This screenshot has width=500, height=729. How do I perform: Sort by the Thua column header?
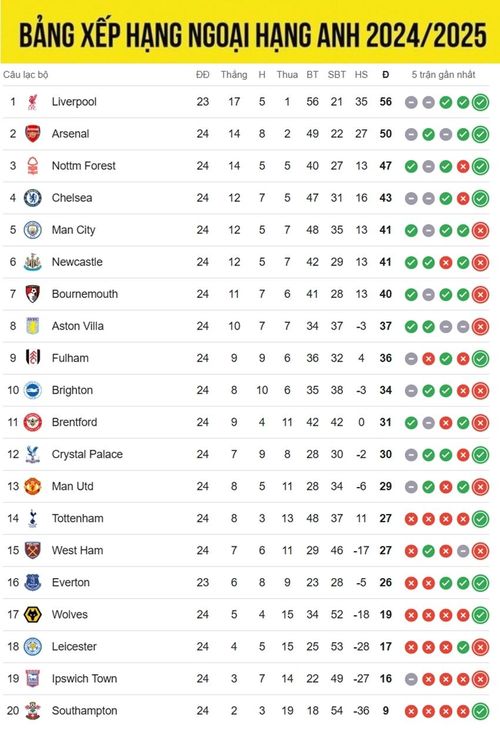point(287,75)
